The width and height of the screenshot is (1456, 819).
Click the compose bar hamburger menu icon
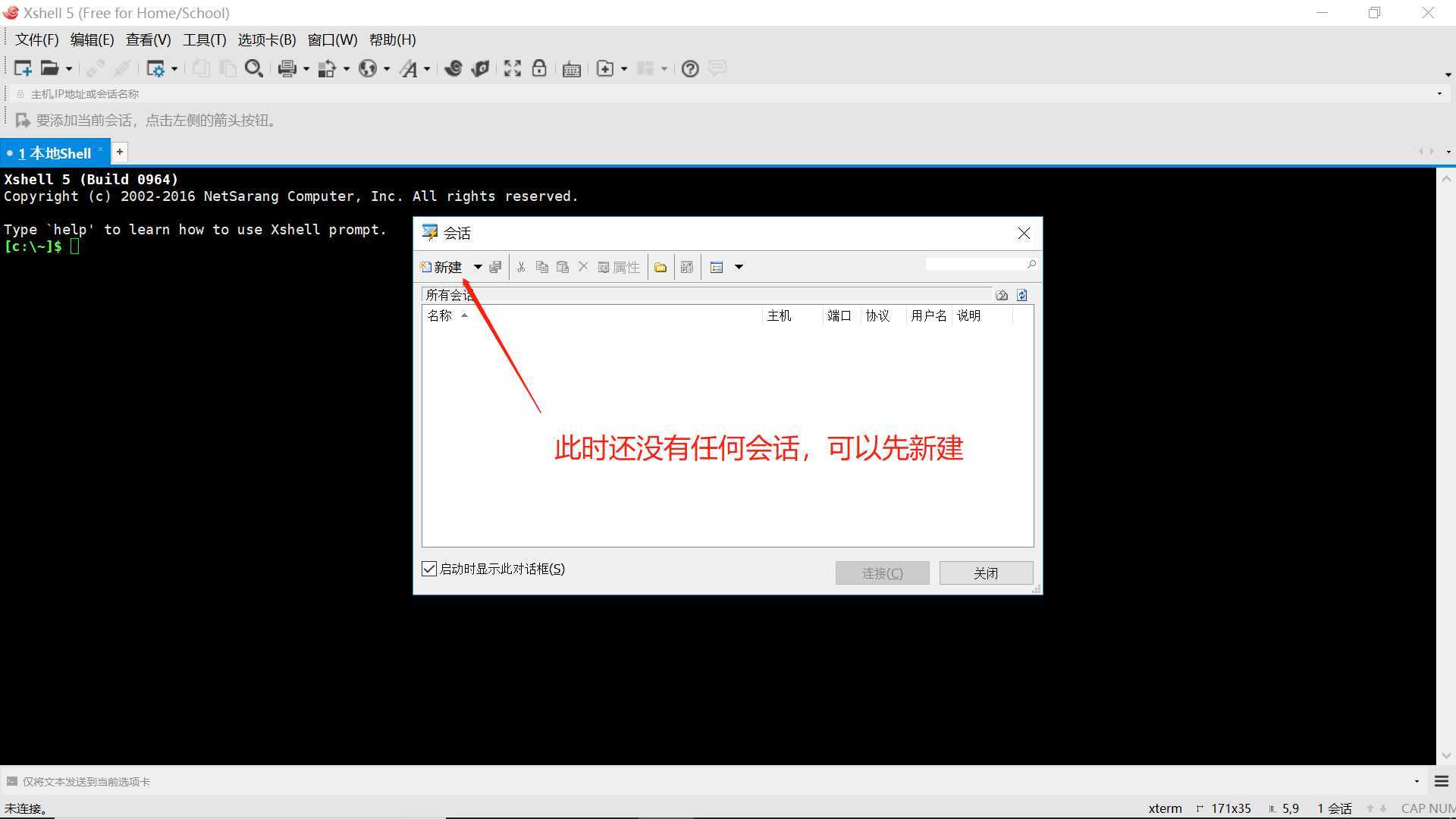pos(1442,781)
